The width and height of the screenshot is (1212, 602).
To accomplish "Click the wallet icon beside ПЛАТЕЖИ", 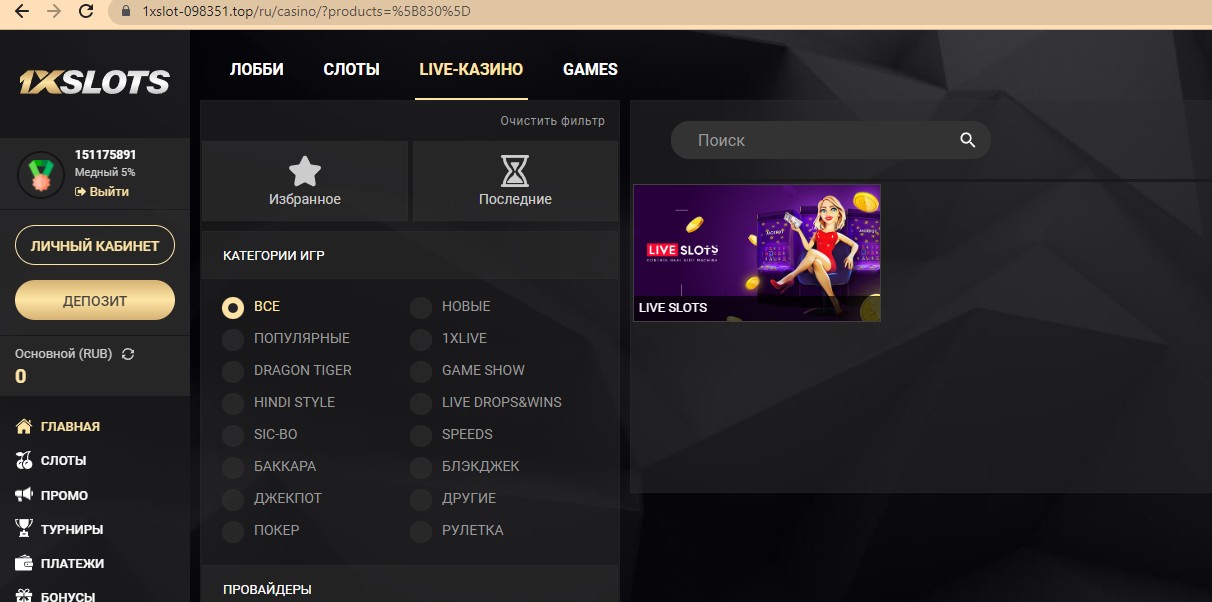I will click(24, 563).
